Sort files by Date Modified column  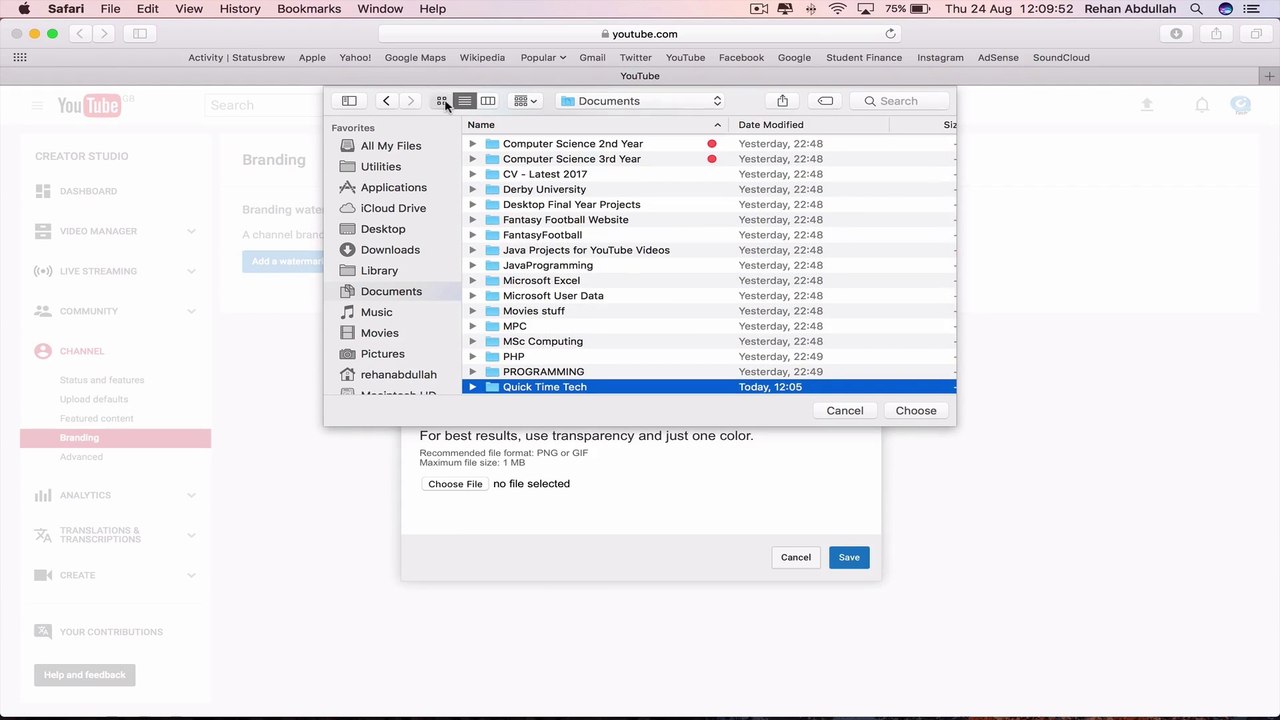pos(809,125)
